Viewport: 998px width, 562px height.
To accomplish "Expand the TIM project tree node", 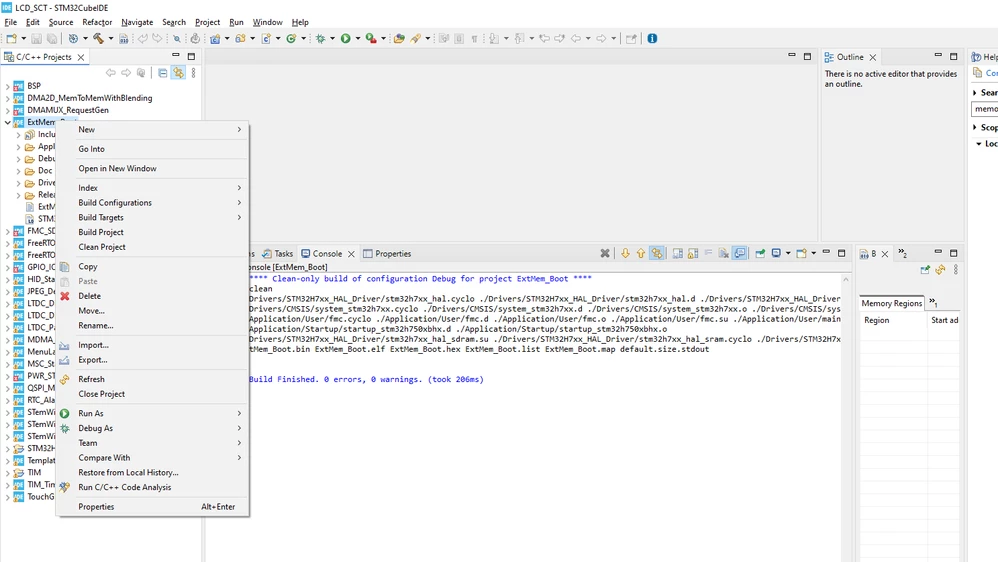I will click(x=8, y=473).
